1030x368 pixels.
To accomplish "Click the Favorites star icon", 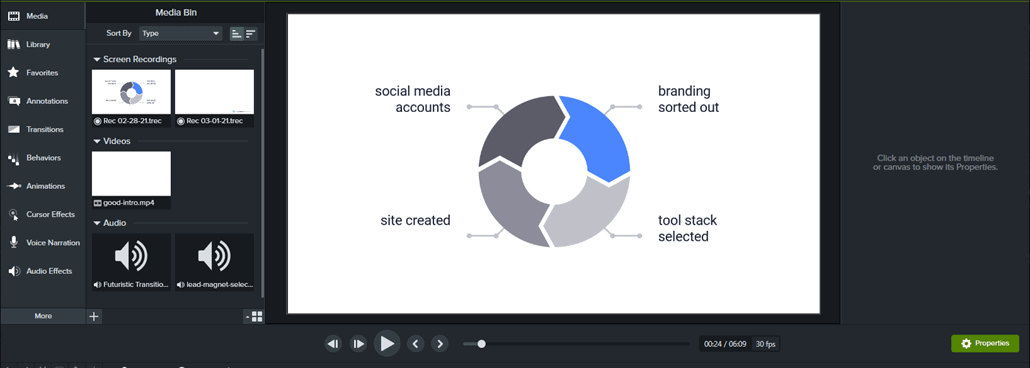I will (13, 73).
